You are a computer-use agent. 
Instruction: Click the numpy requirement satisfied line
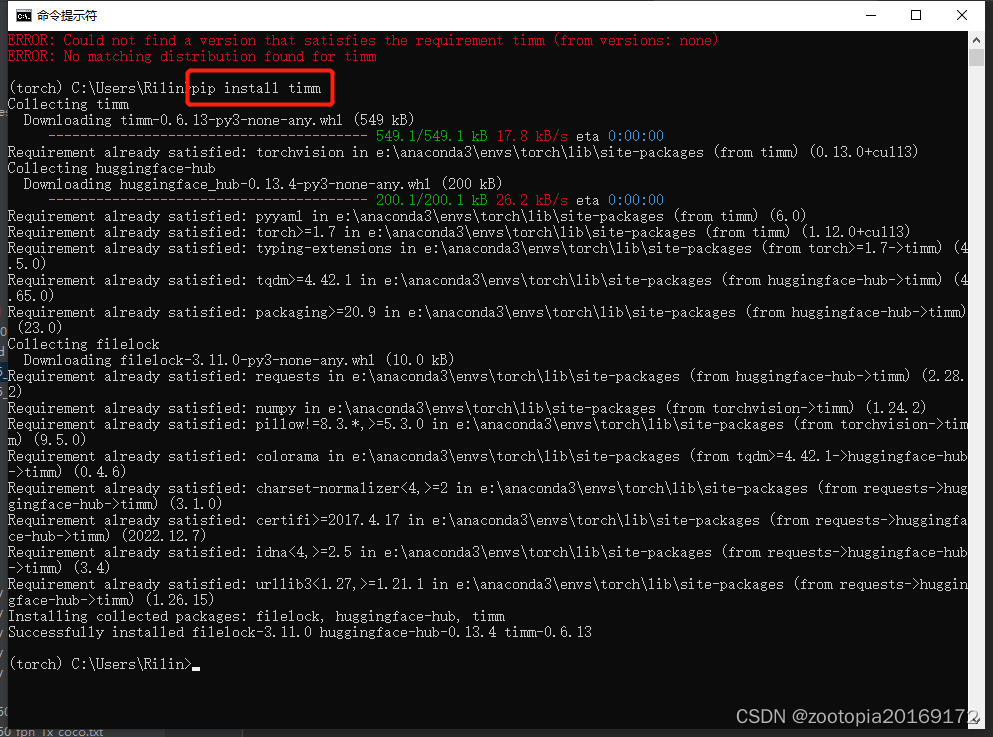point(467,408)
